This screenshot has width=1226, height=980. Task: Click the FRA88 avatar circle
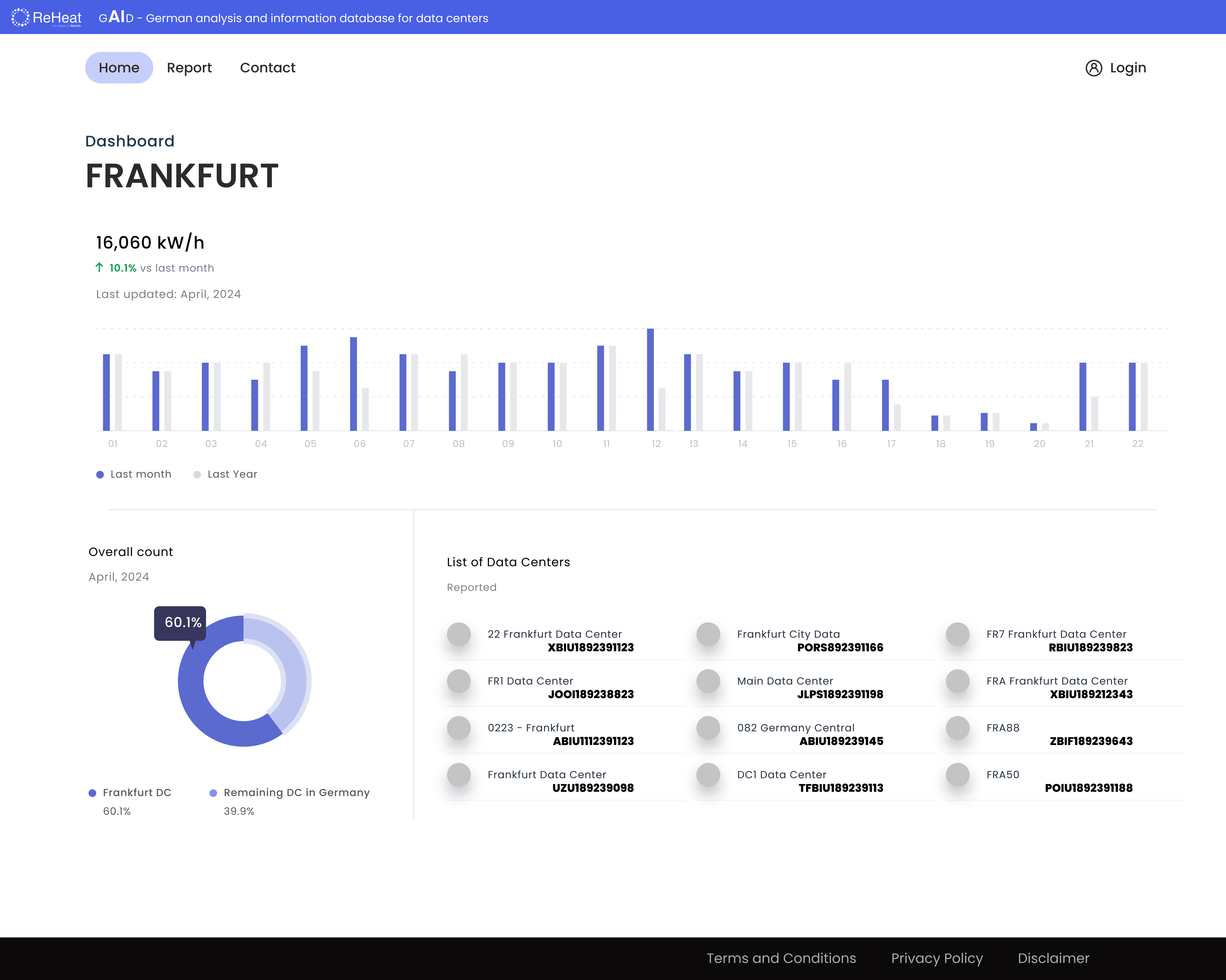tap(958, 728)
